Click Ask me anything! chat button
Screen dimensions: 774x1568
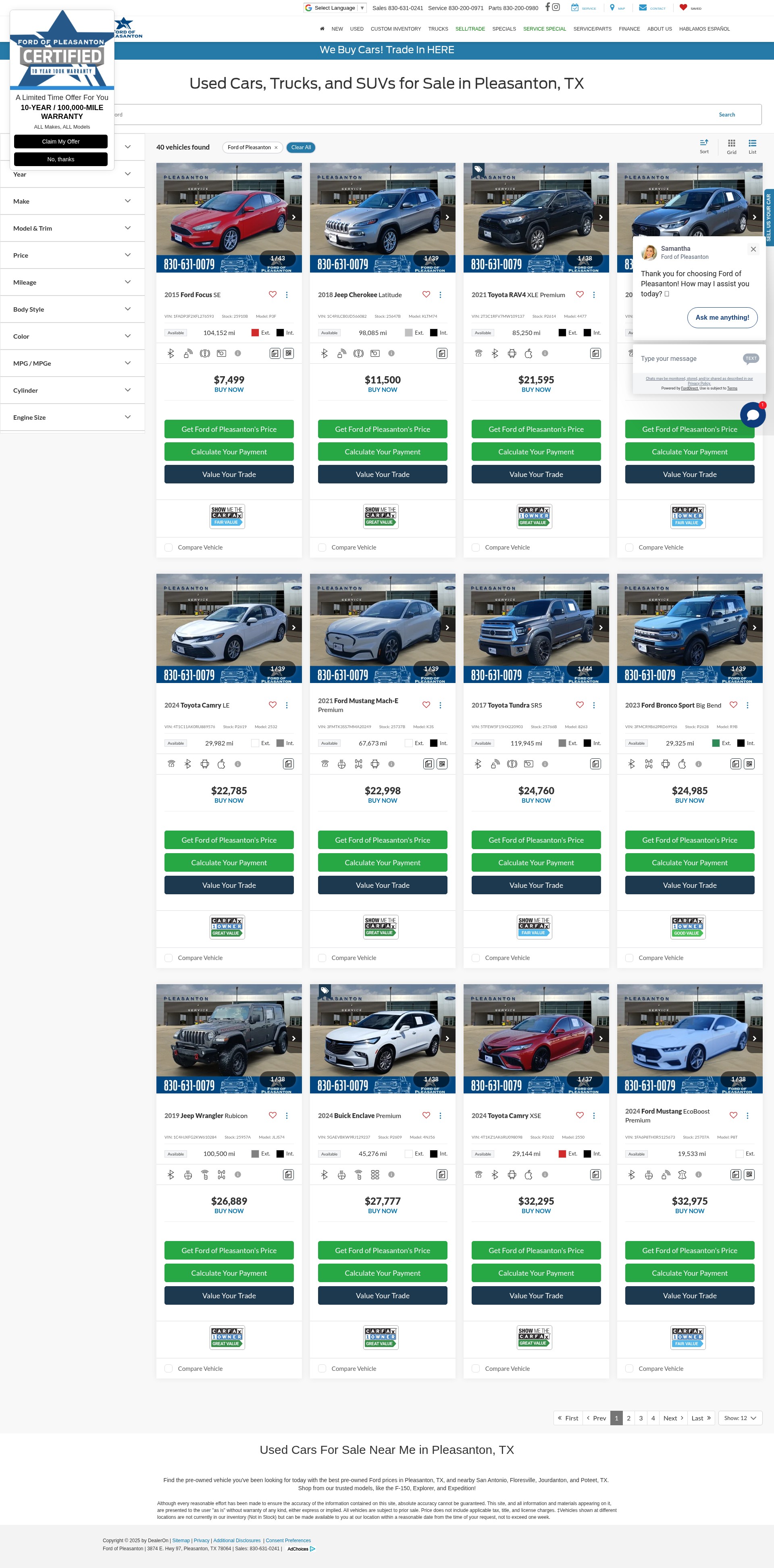722,317
